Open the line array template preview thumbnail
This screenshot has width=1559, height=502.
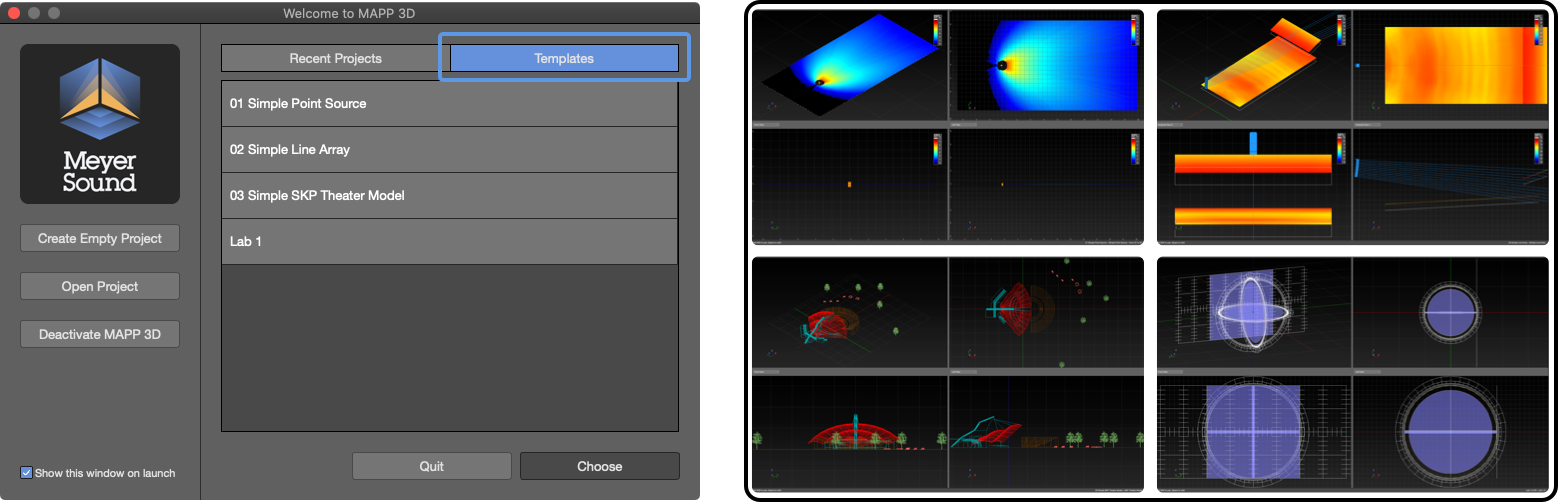coord(1352,127)
